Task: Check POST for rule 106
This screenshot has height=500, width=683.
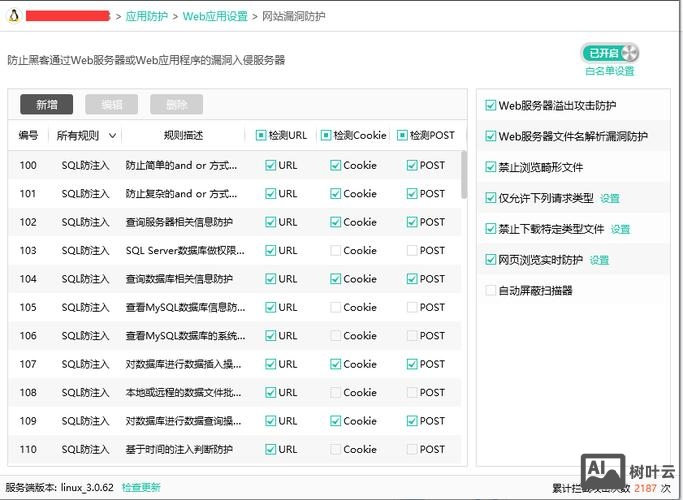Action: click(412, 336)
